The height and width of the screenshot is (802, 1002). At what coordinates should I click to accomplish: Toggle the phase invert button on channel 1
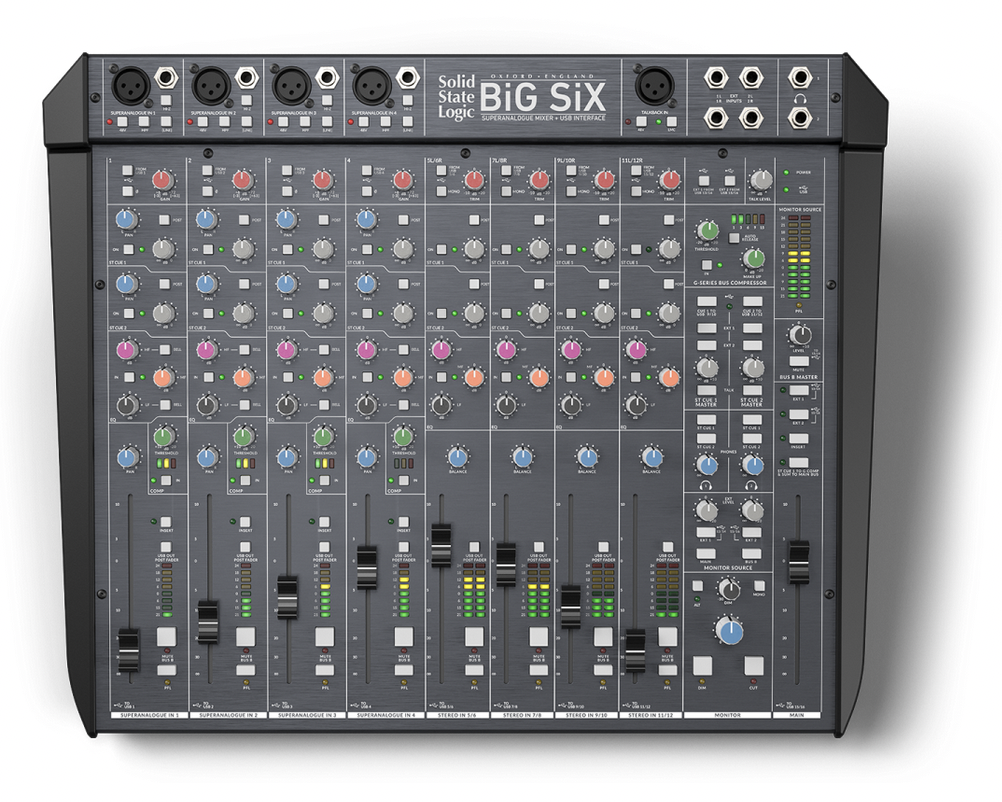tap(128, 191)
